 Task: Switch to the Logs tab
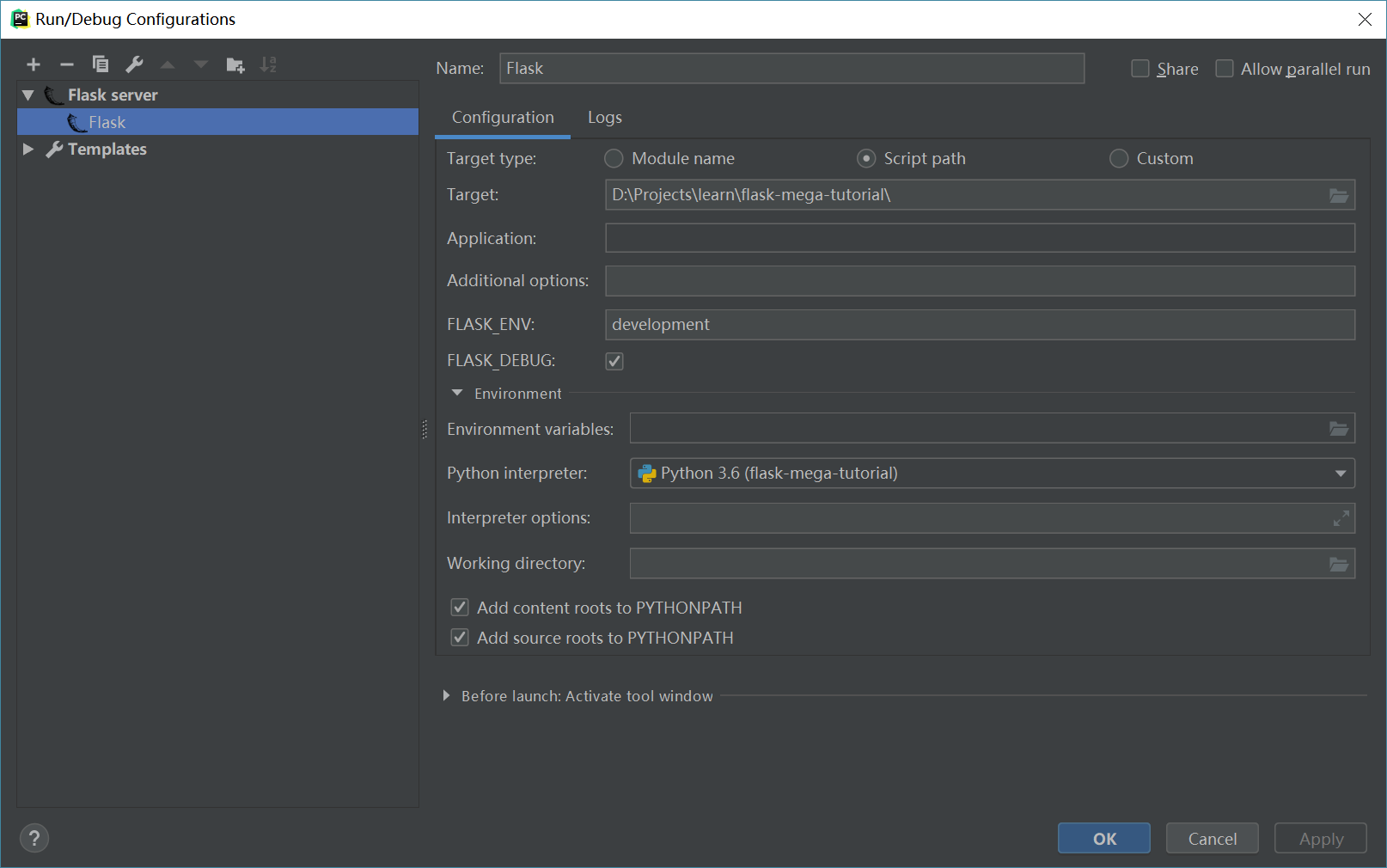604,117
